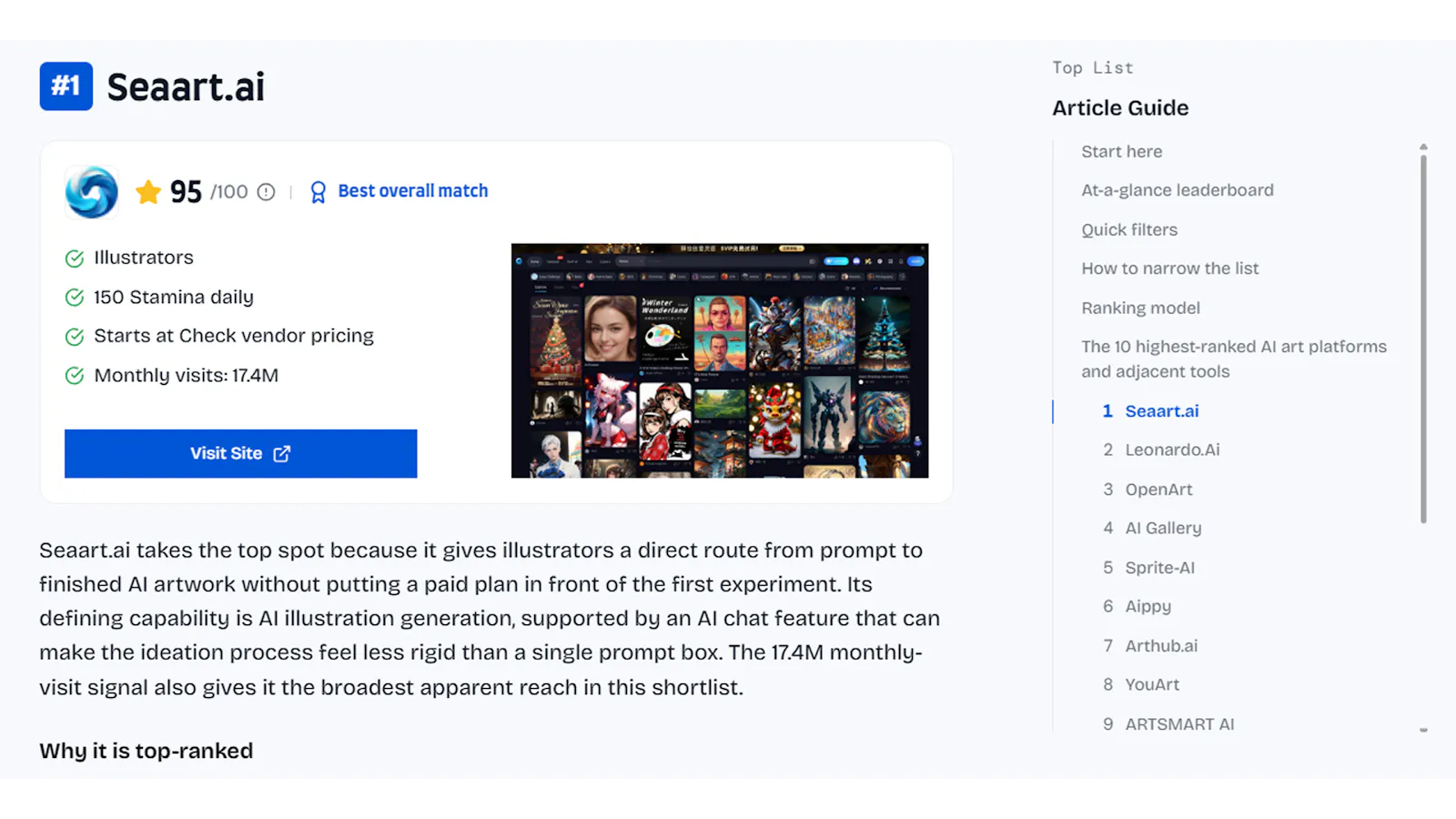Viewport: 1456px width, 819px height.
Task: Click the 'Article Guide' heading
Action: click(1120, 108)
